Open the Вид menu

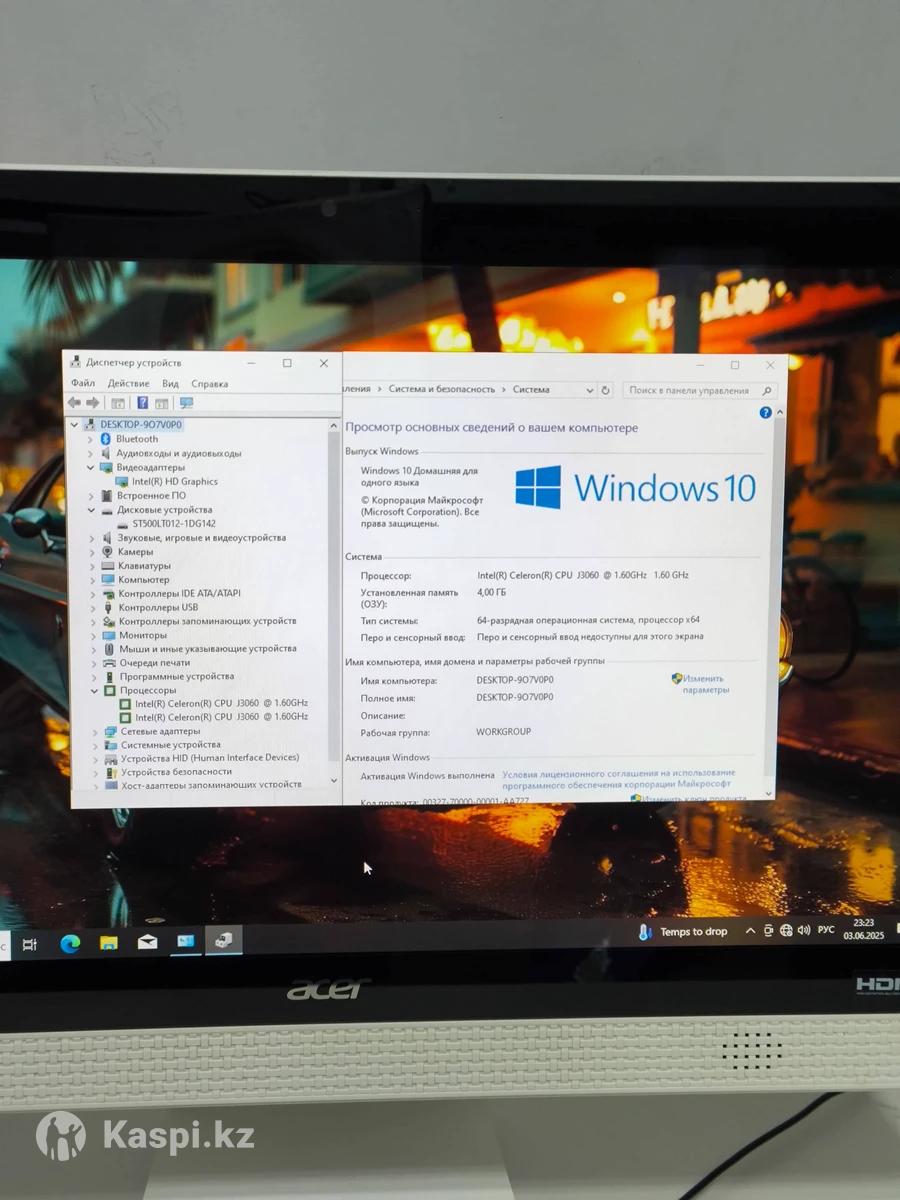(x=170, y=383)
